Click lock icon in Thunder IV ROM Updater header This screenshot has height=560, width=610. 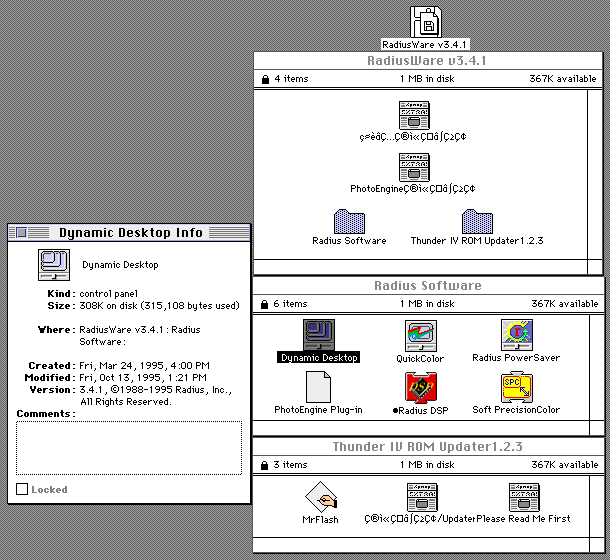click(x=265, y=465)
